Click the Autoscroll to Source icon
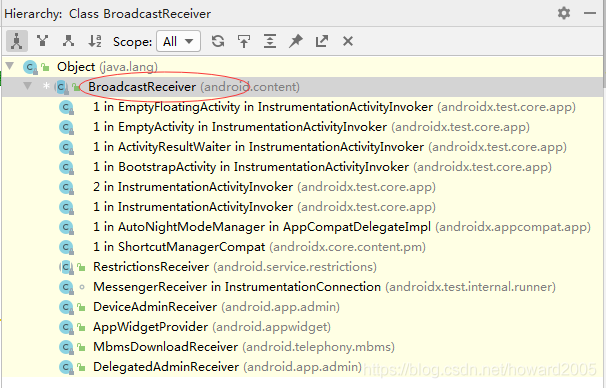Viewport: 606px width, 388px height. [244, 41]
